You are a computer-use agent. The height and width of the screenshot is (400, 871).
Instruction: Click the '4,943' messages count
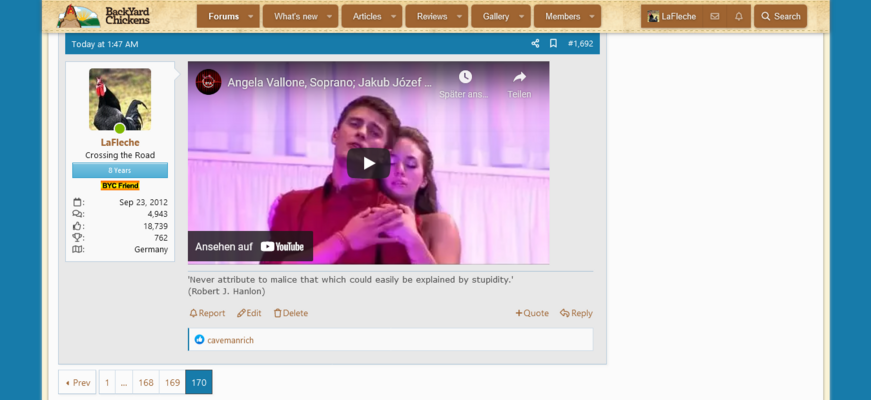(158, 214)
